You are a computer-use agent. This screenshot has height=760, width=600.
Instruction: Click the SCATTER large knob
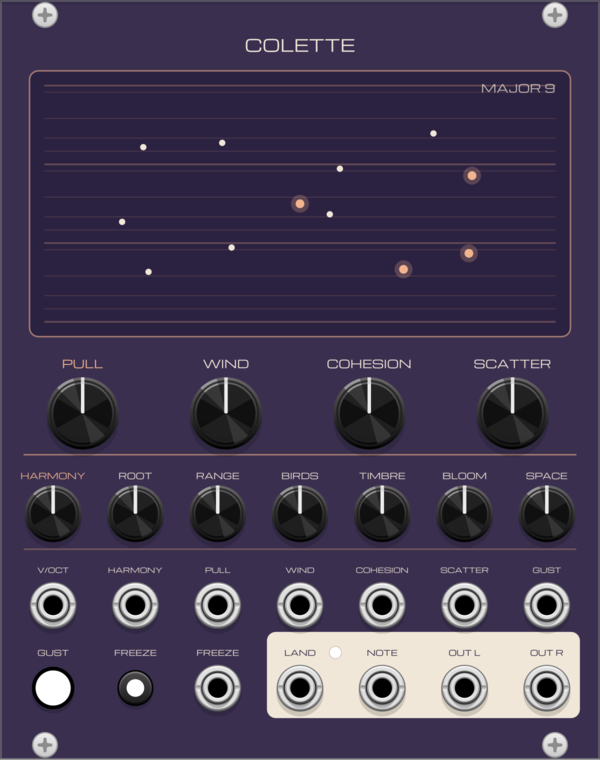[512, 413]
